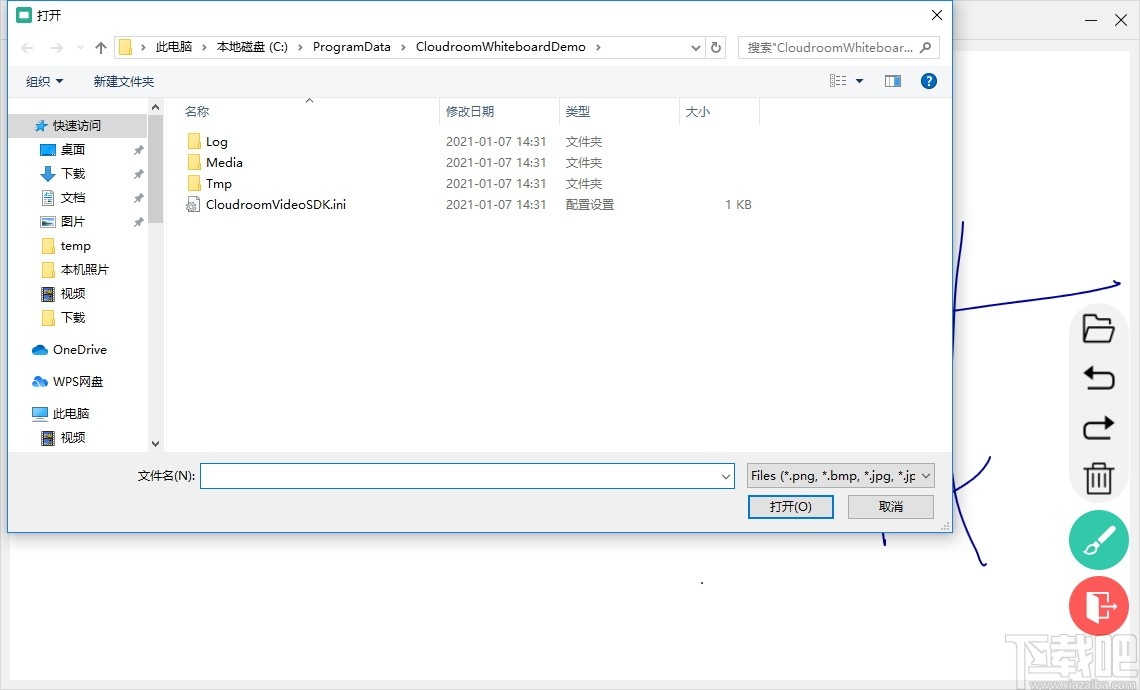Select 此电脑 in navigation pane

[x=71, y=414]
